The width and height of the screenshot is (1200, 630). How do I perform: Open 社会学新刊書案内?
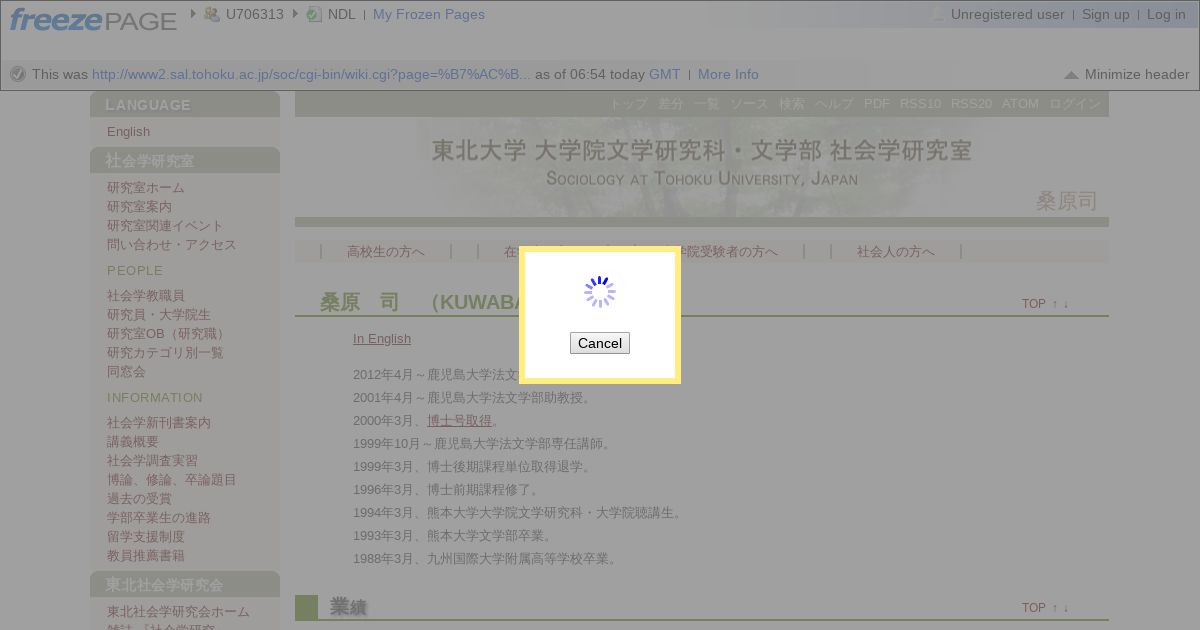[159, 422]
